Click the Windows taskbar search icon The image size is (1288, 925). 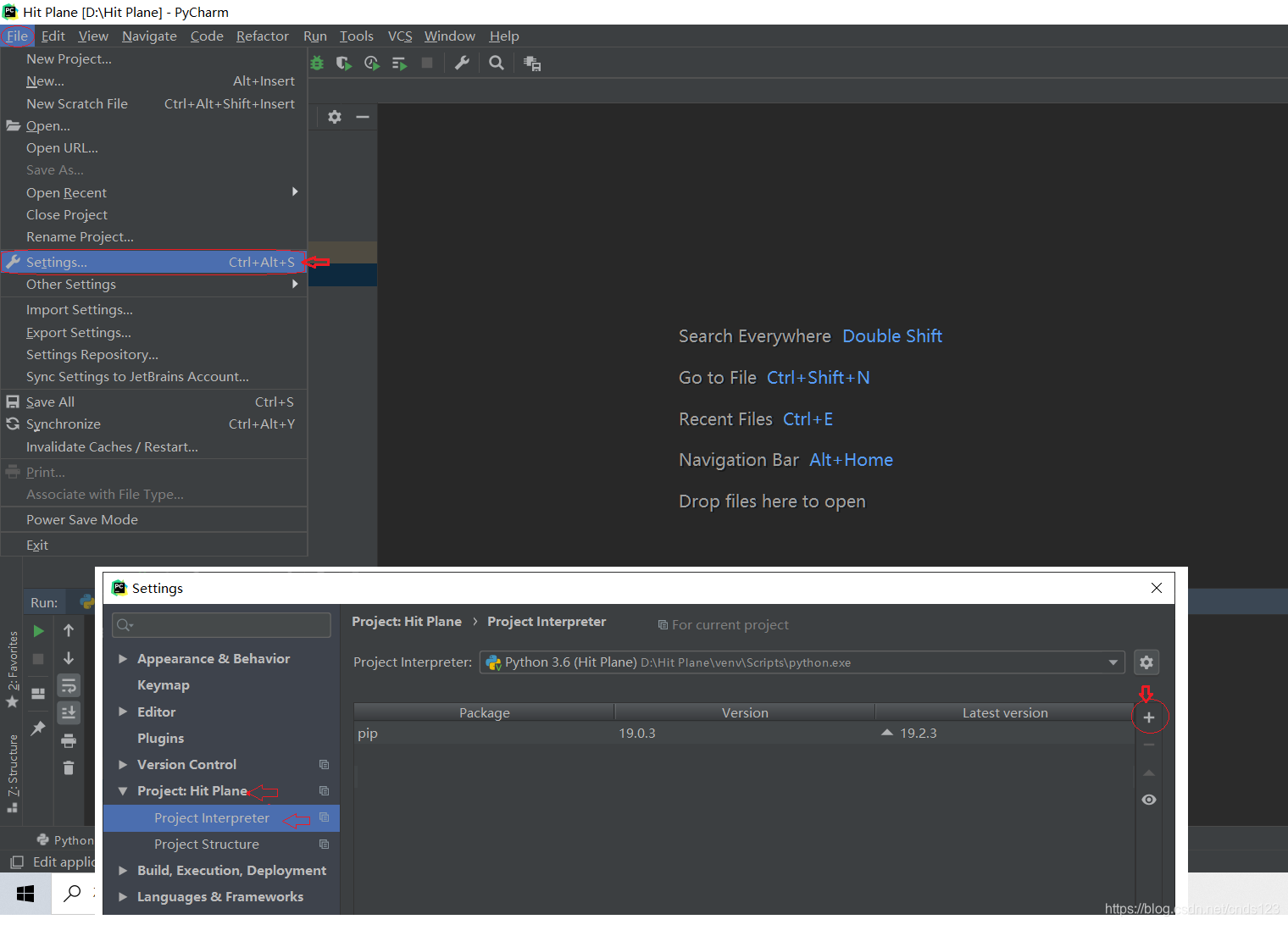click(73, 894)
